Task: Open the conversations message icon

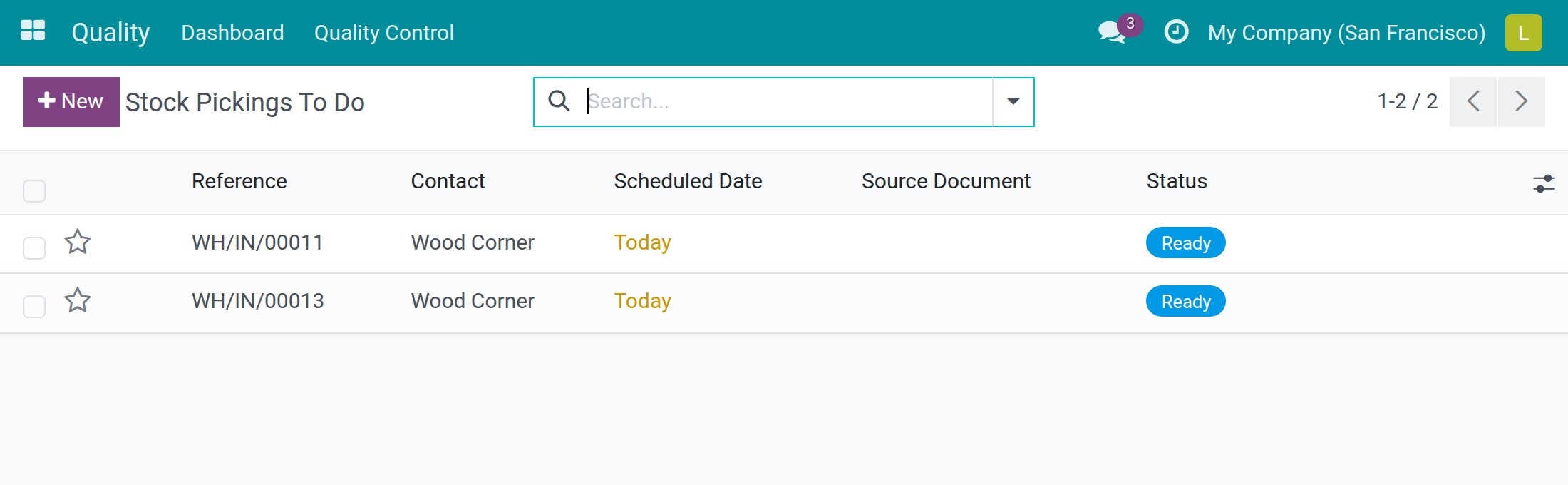Action: point(1113,32)
